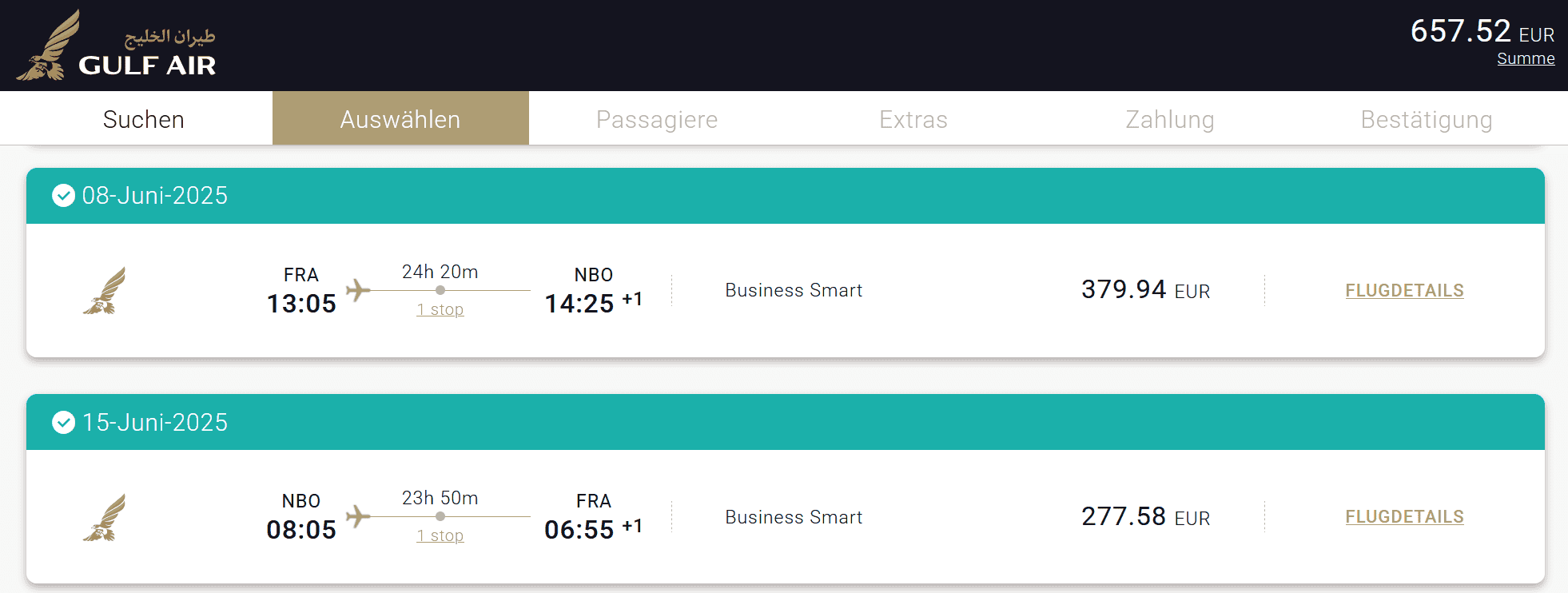
Task: Open the Summe price breakdown link
Action: point(1526,58)
